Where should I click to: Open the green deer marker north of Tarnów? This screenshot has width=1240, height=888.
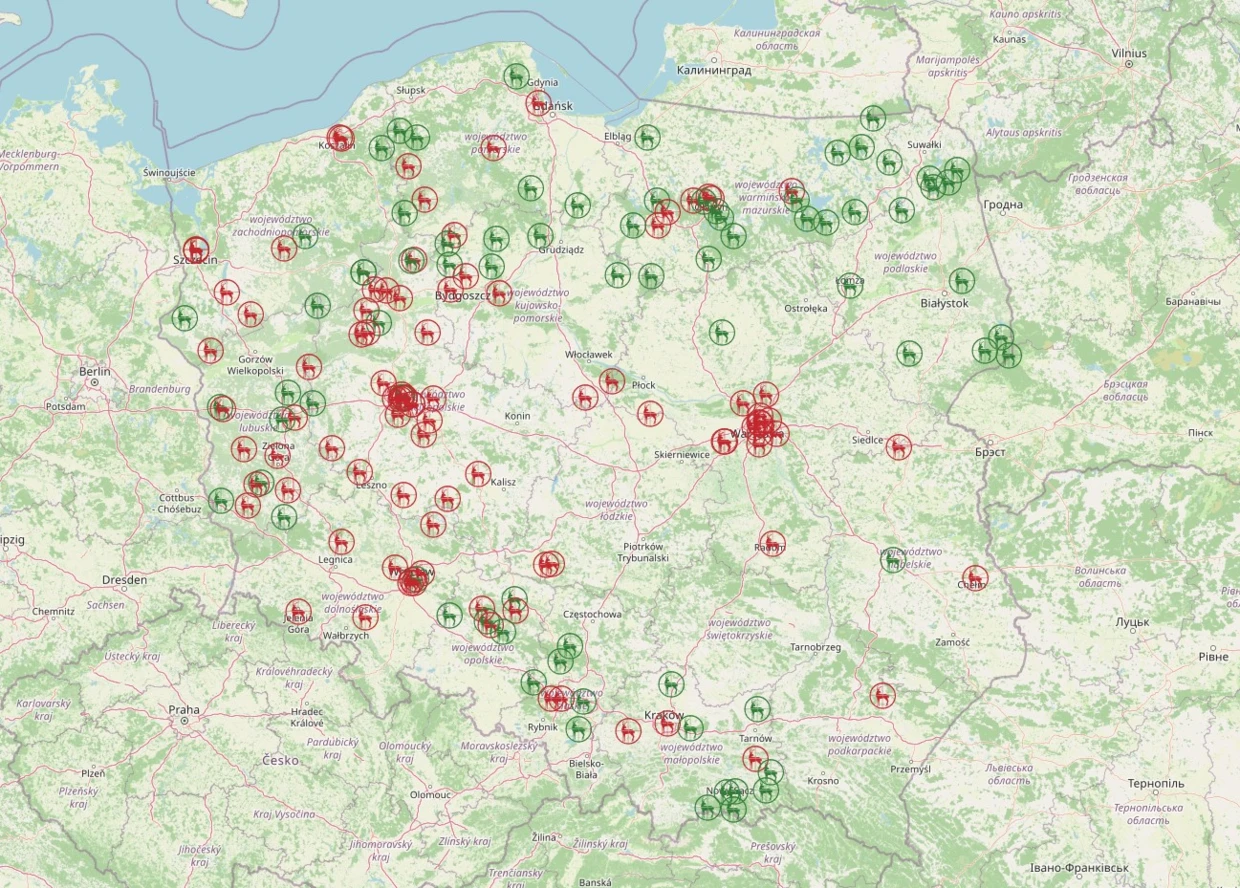point(758,708)
